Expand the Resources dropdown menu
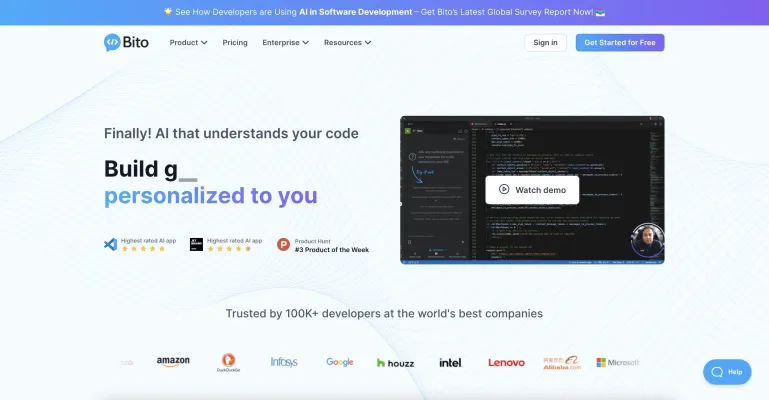This screenshot has height=400, width=769. point(347,43)
